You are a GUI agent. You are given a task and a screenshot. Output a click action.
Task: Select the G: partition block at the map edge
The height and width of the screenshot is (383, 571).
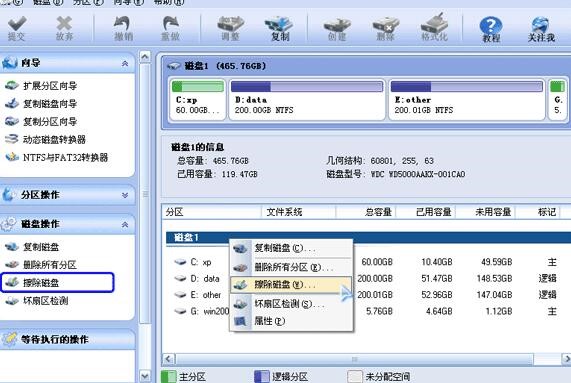(x=558, y=100)
